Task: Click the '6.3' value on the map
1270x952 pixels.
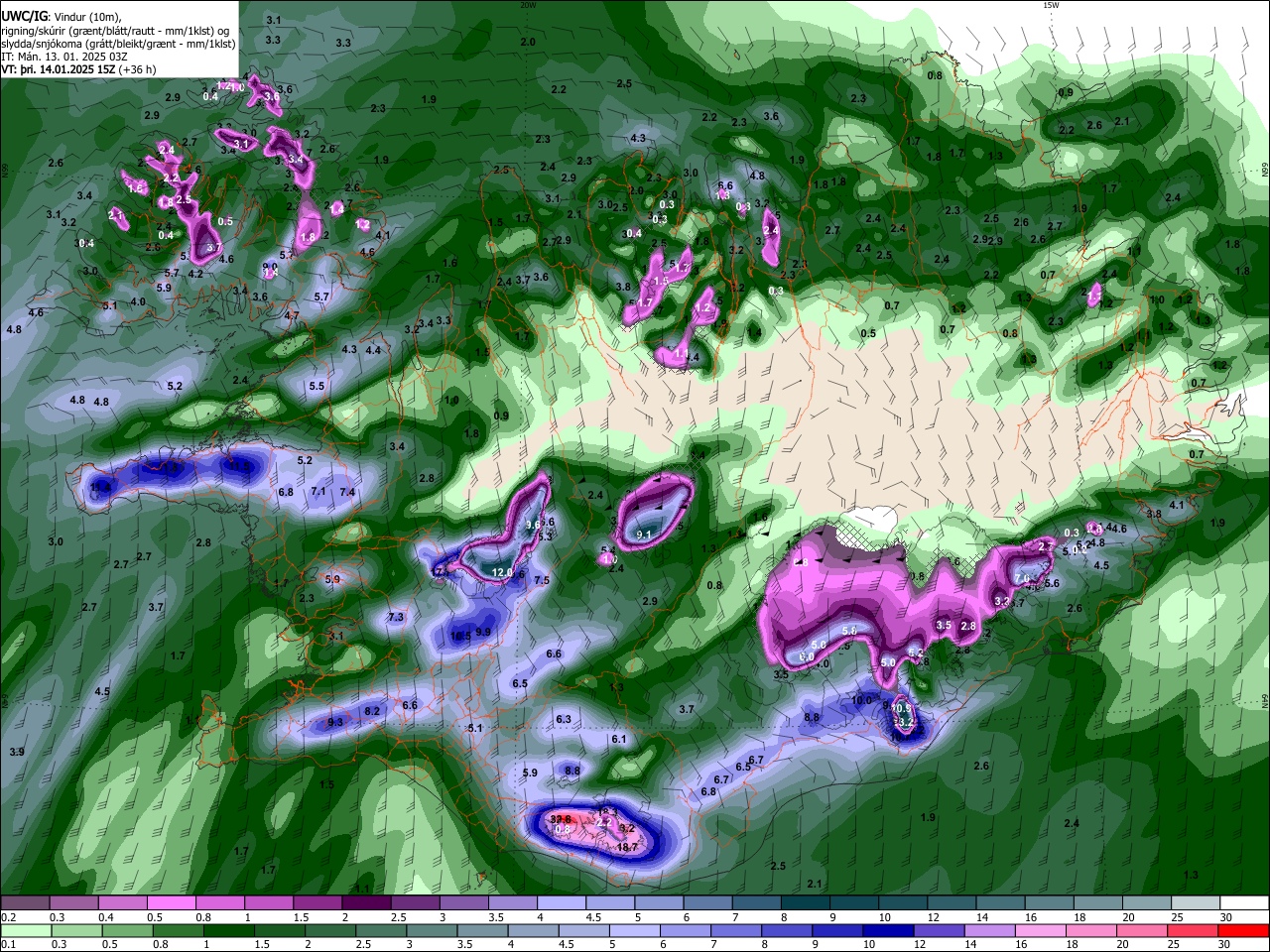Action: [x=564, y=719]
